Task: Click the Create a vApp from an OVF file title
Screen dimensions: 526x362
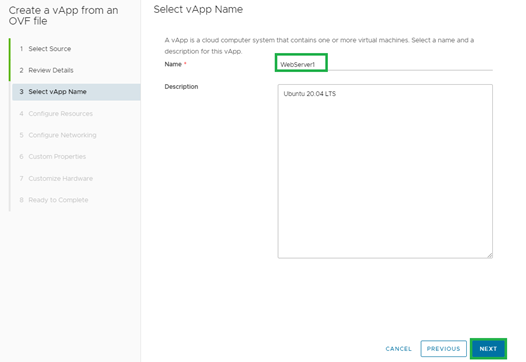Action: tap(63, 16)
